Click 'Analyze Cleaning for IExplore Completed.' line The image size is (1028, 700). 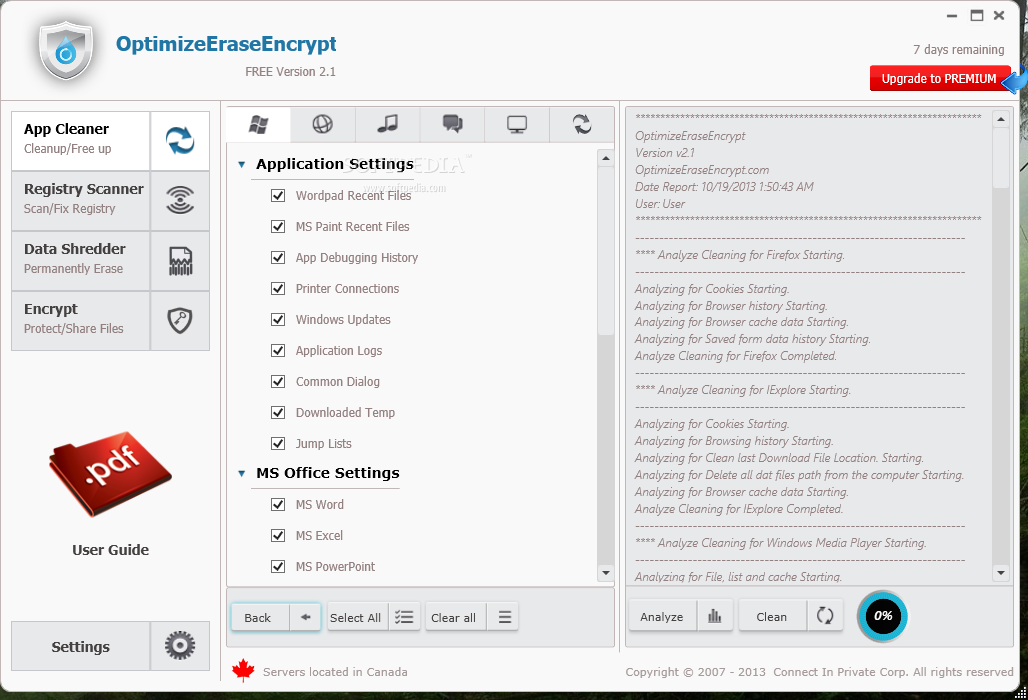(739, 509)
